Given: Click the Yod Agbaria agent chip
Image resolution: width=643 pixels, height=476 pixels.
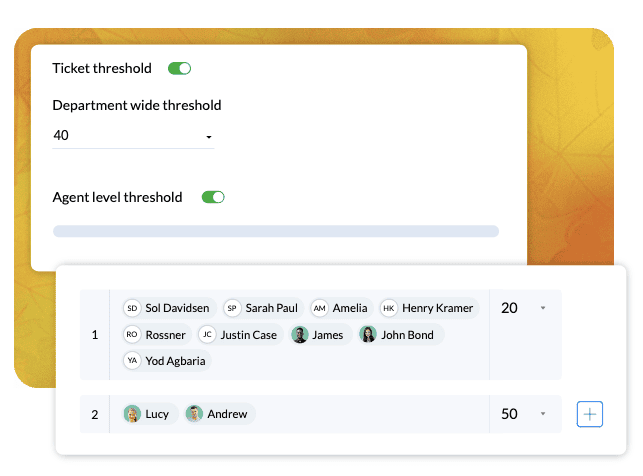Looking at the screenshot, I should (x=167, y=361).
